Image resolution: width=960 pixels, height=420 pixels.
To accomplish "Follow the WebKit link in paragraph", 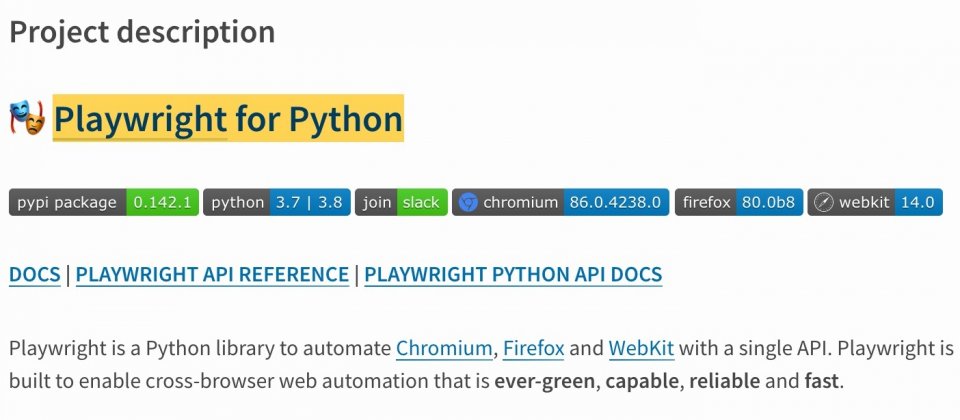I will [x=642, y=349].
